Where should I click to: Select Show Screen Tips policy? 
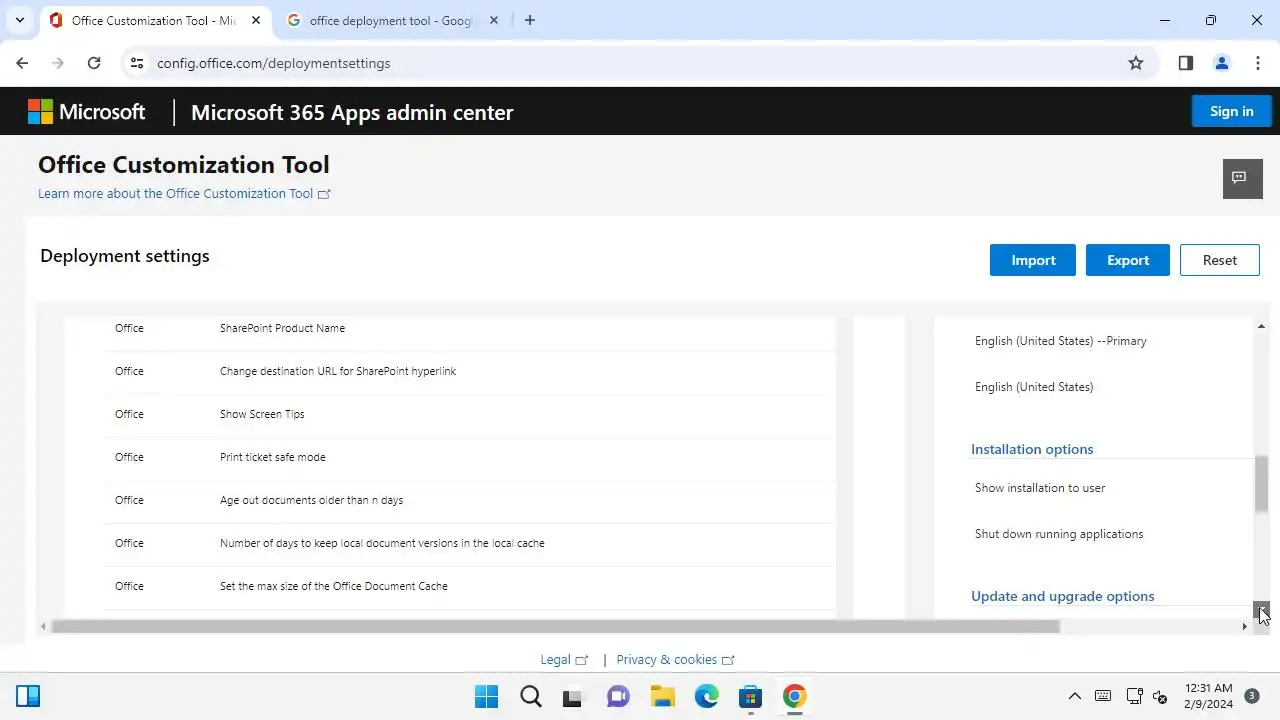point(469,414)
